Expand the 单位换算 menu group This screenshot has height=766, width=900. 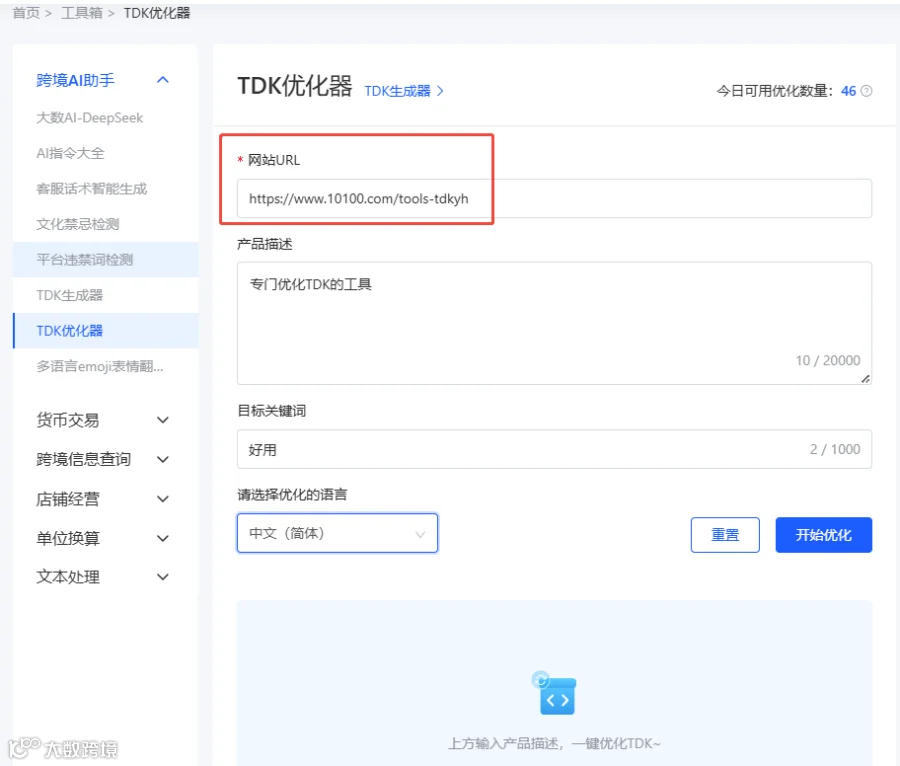(163, 538)
